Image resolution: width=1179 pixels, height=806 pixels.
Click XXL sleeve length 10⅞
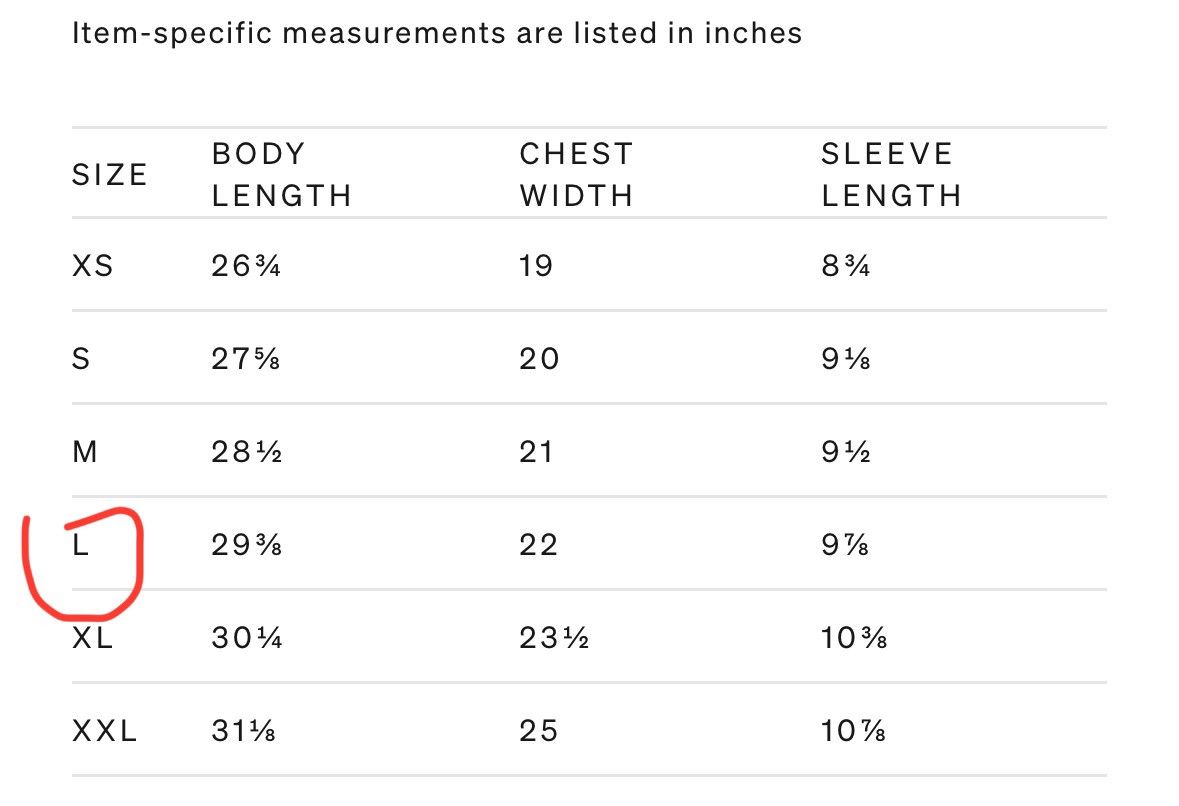click(x=853, y=731)
